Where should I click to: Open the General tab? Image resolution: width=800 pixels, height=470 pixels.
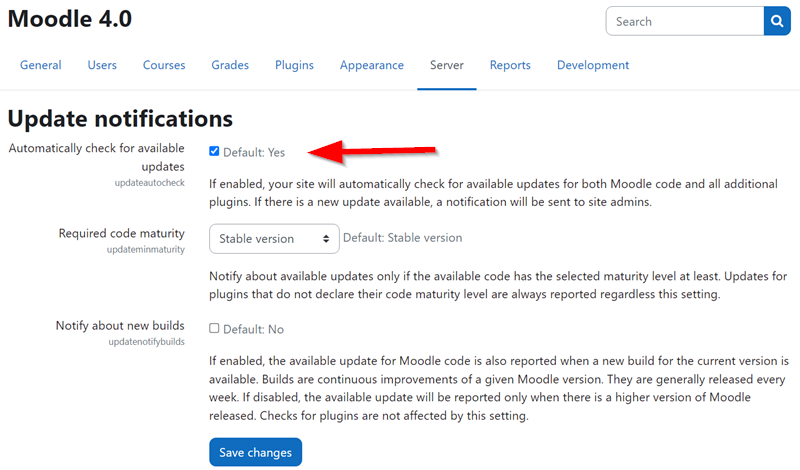point(41,65)
